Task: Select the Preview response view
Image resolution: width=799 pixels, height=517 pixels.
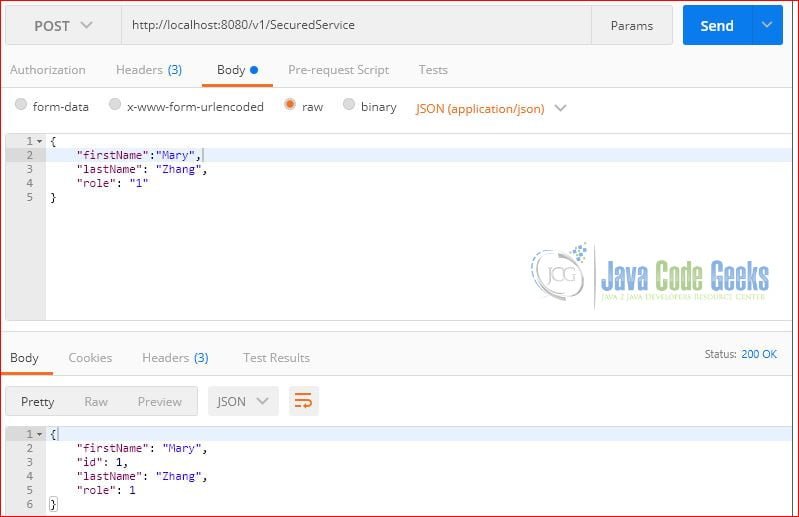Action: click(x=159, y=402)
